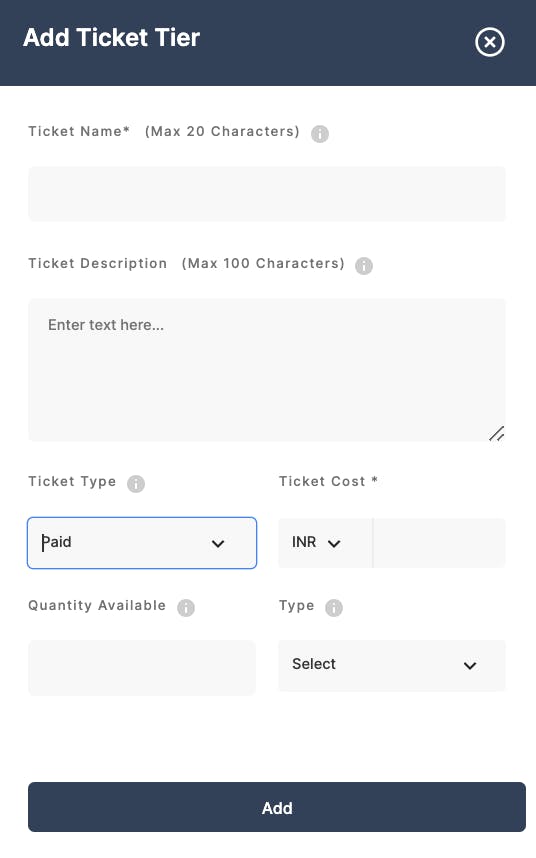Click the Ticket Description info icon
The height and width of the screenshot is (858, 536).
(364, 265)
